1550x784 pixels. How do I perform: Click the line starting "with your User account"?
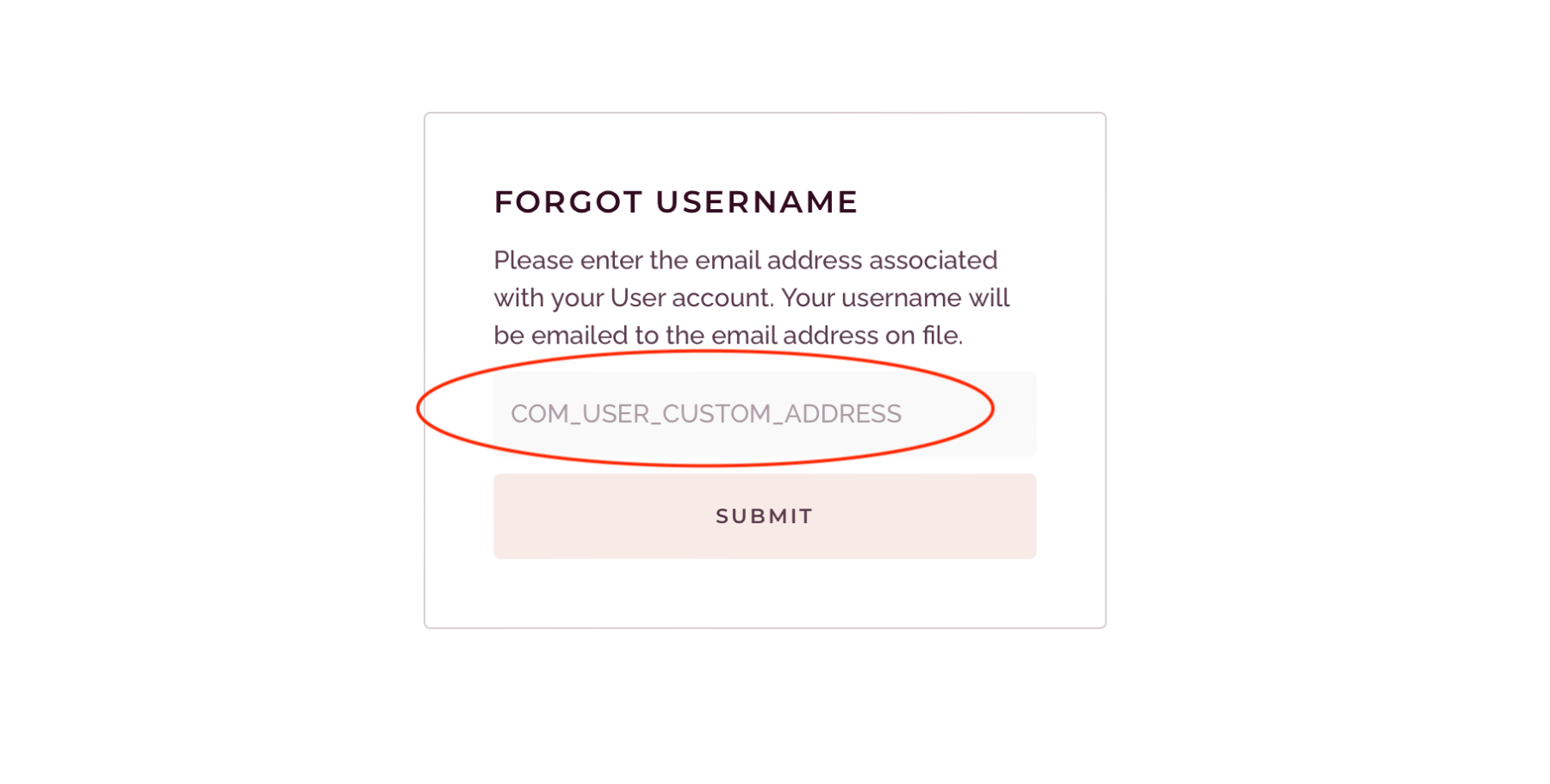751,298
